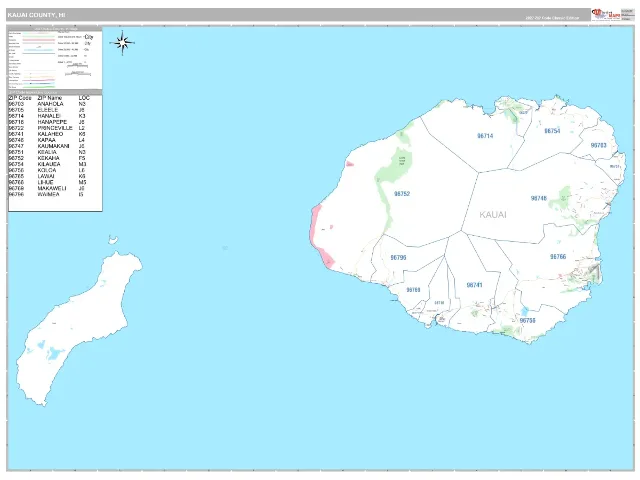Click LIHUE in the ZIP index table
640x480 pixels.
click(x=45, y=182)
